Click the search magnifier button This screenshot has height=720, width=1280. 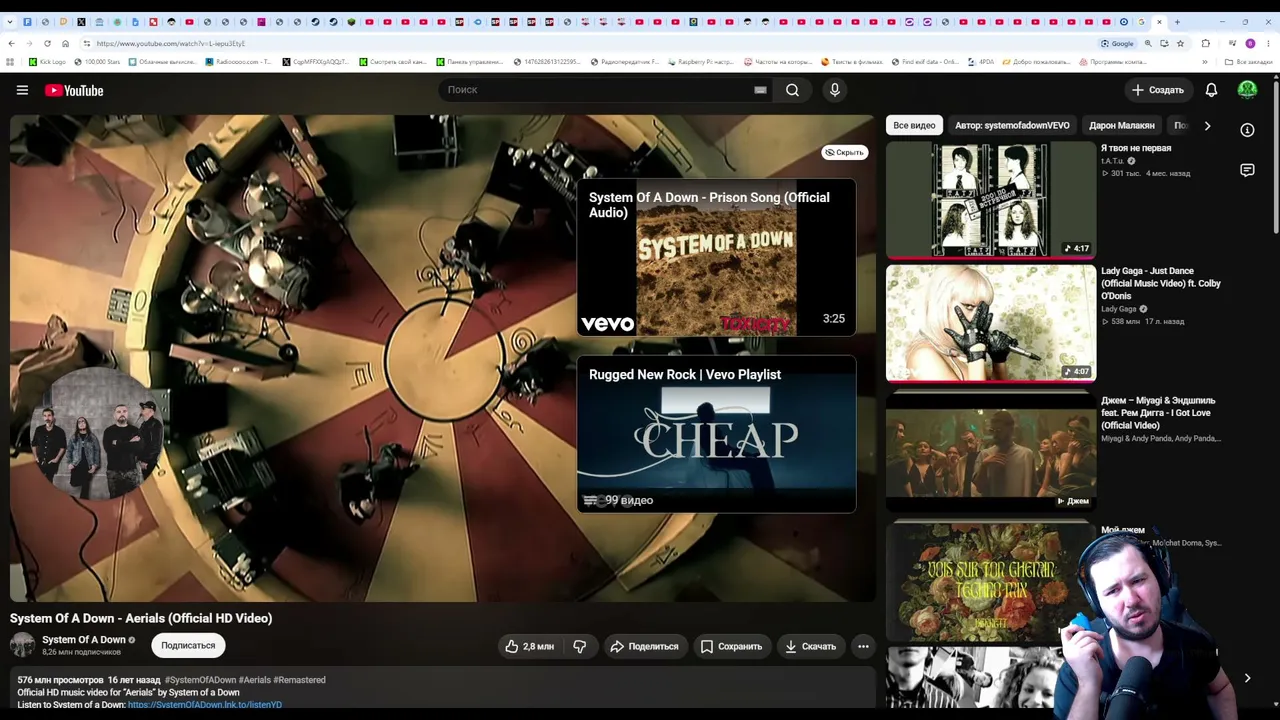pyautogui.click(x=792, y=90)
